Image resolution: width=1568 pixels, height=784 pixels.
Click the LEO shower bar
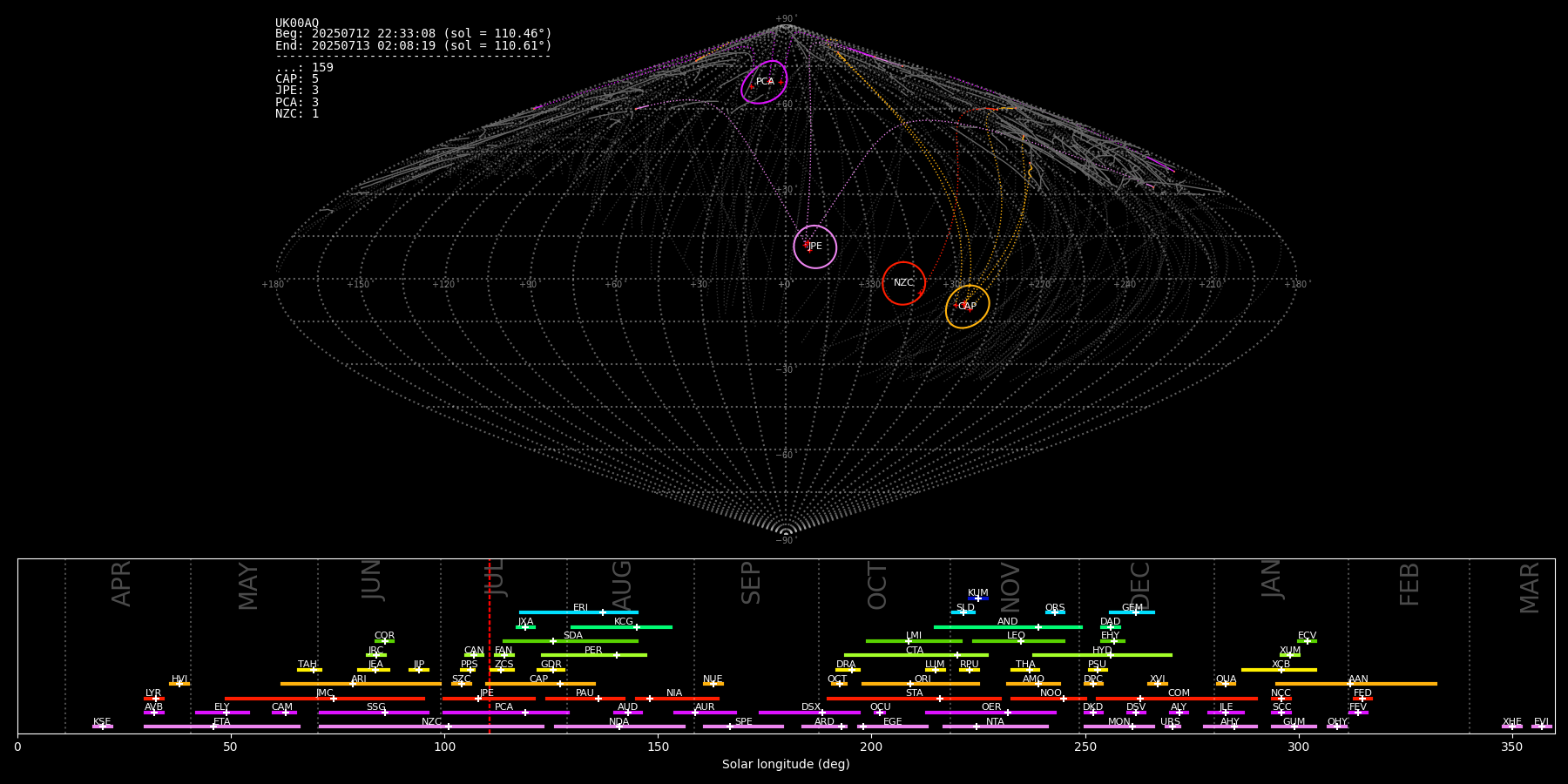[1018, 641]
